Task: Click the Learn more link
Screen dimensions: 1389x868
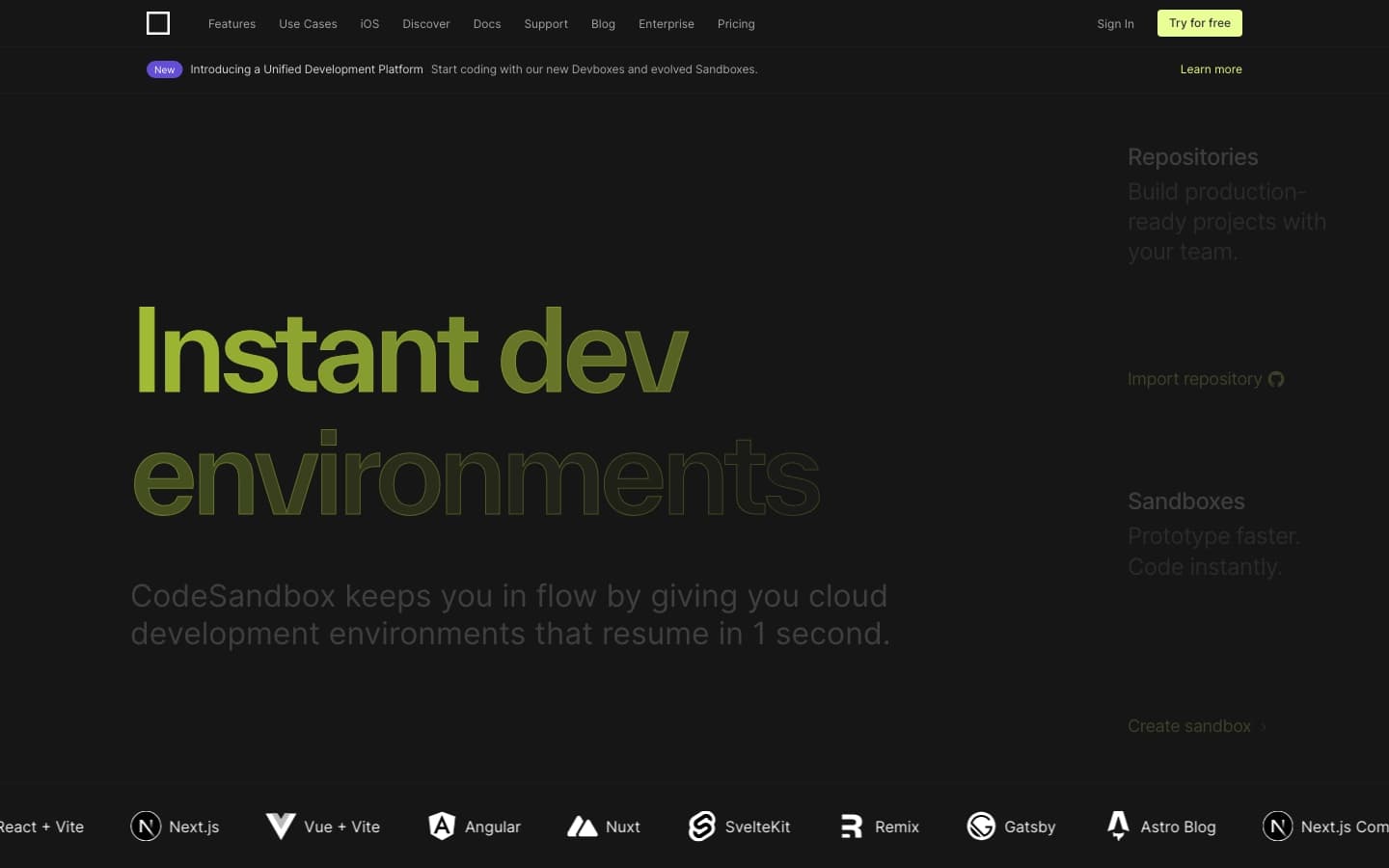Action: click(x=1211, y=69)
